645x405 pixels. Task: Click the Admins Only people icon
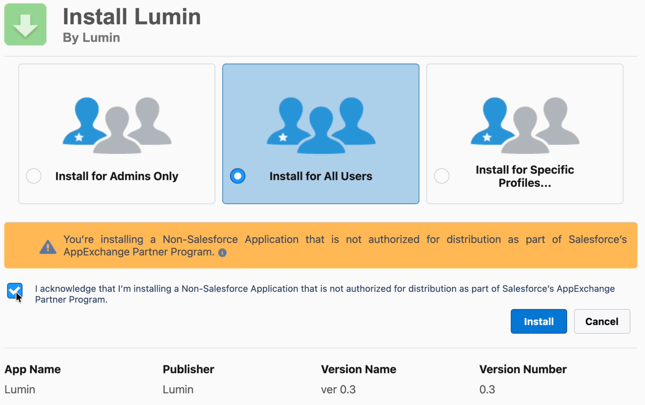117,123
